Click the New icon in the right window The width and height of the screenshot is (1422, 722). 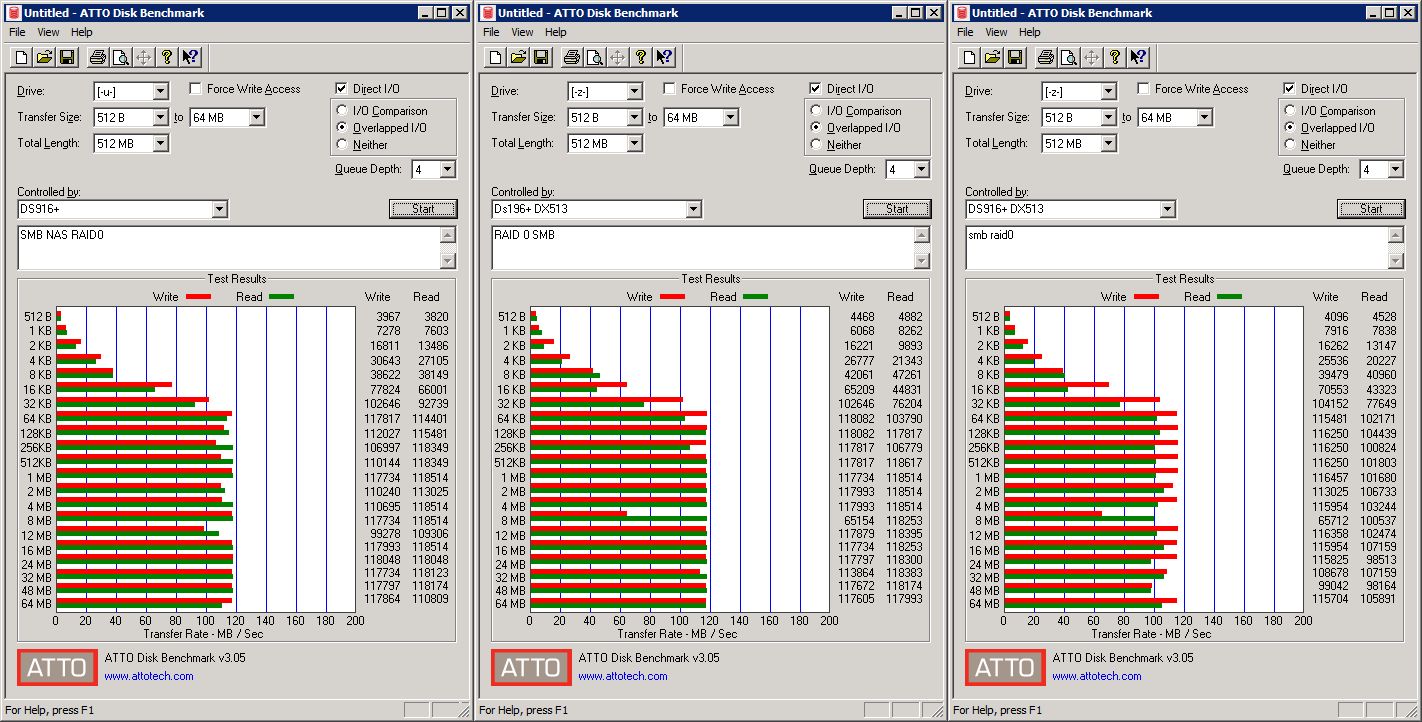click(968, 57)
